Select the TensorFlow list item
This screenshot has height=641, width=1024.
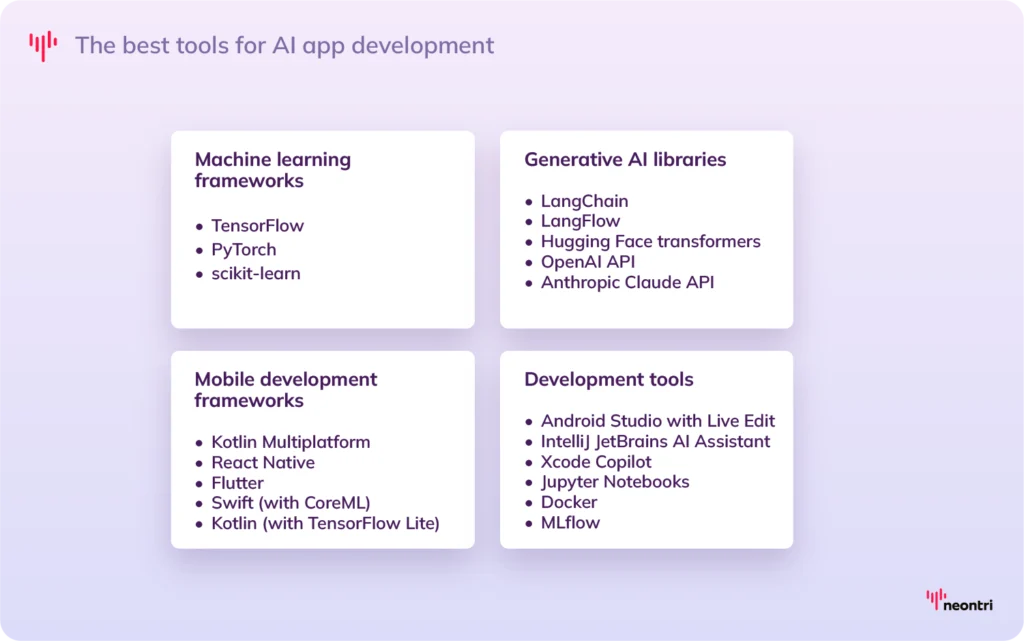pyautogui.click(x=258, y=225)
